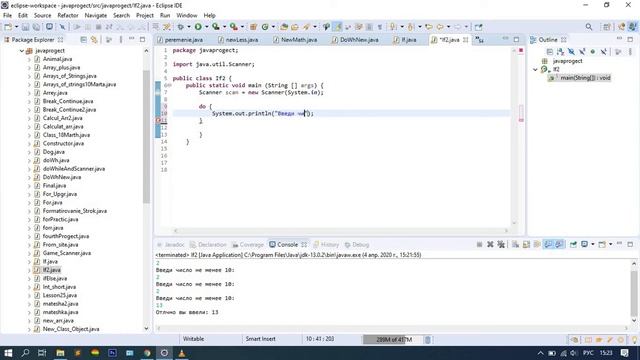Expand the Animal.java tree node
Image resolution: width=640 pixels, height=360 pixels.
click(x=29, y=59)
